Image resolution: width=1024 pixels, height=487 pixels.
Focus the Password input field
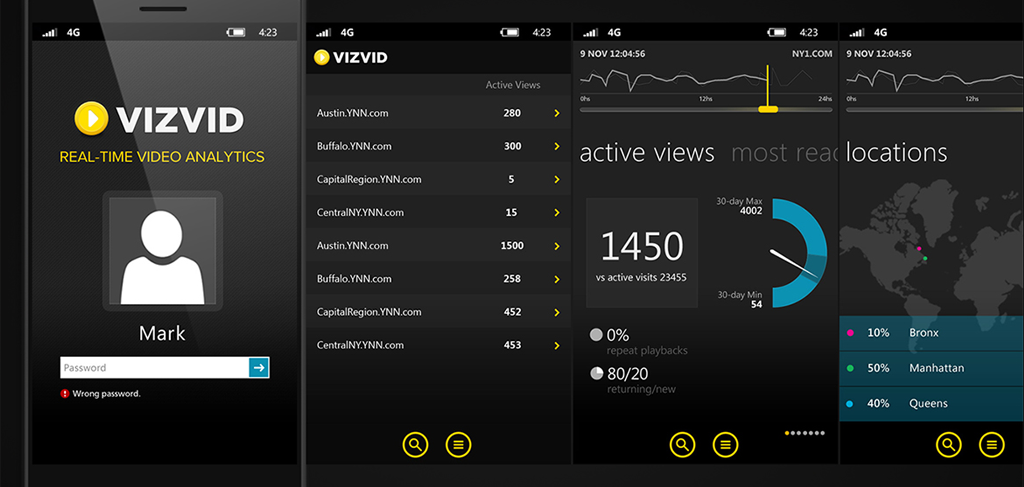[x=155, y=368]
